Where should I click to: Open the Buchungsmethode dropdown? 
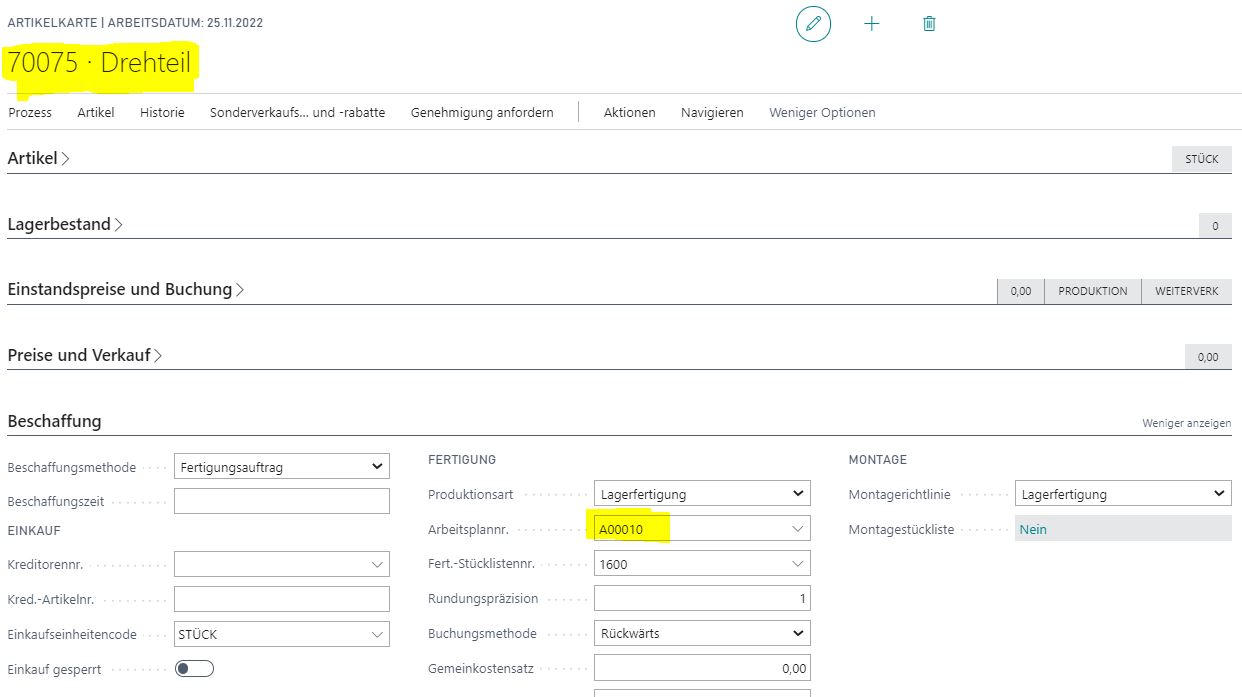pos(702,633)
